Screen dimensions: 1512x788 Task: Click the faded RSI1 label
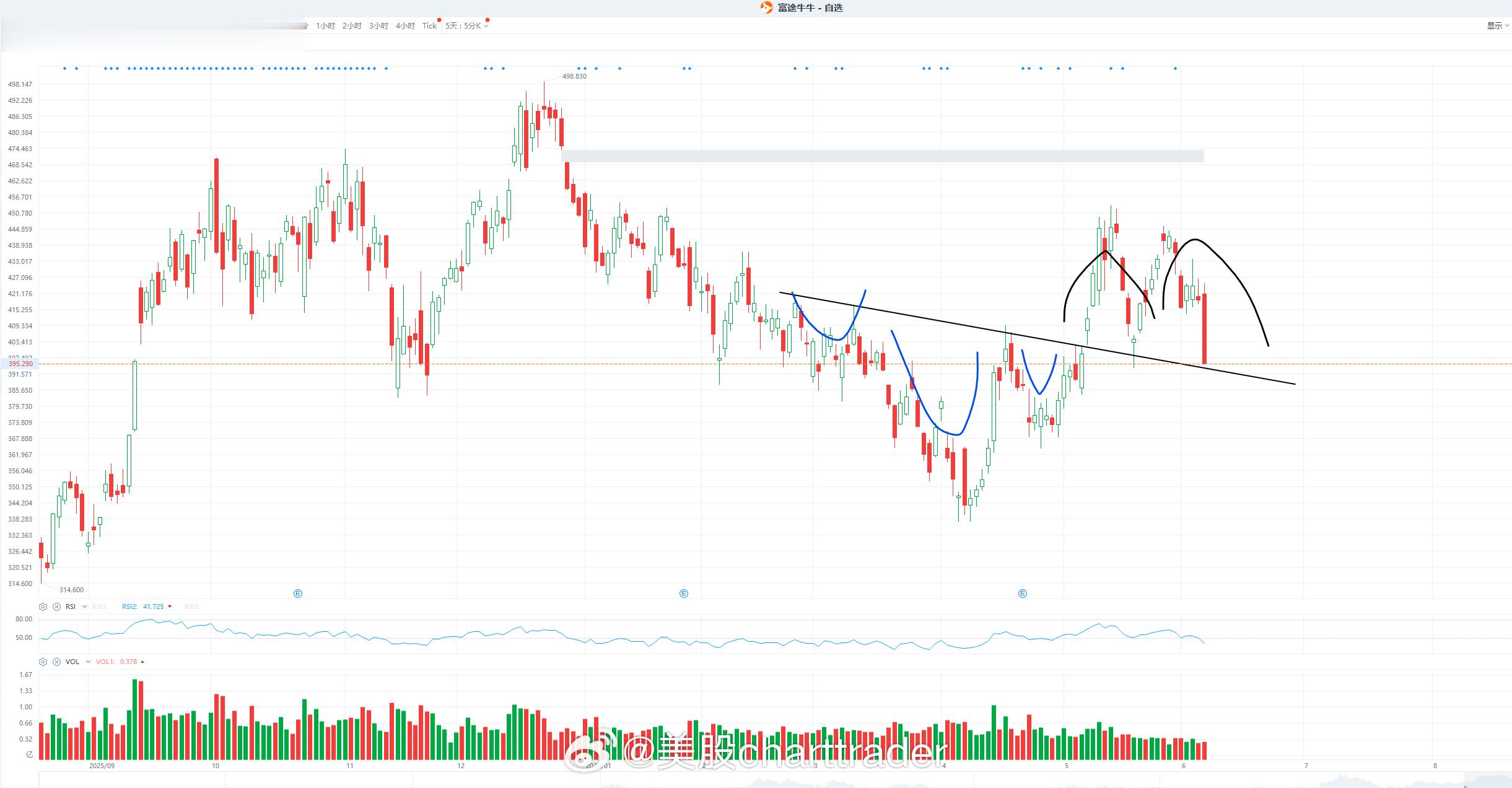[x=99, y=606]
